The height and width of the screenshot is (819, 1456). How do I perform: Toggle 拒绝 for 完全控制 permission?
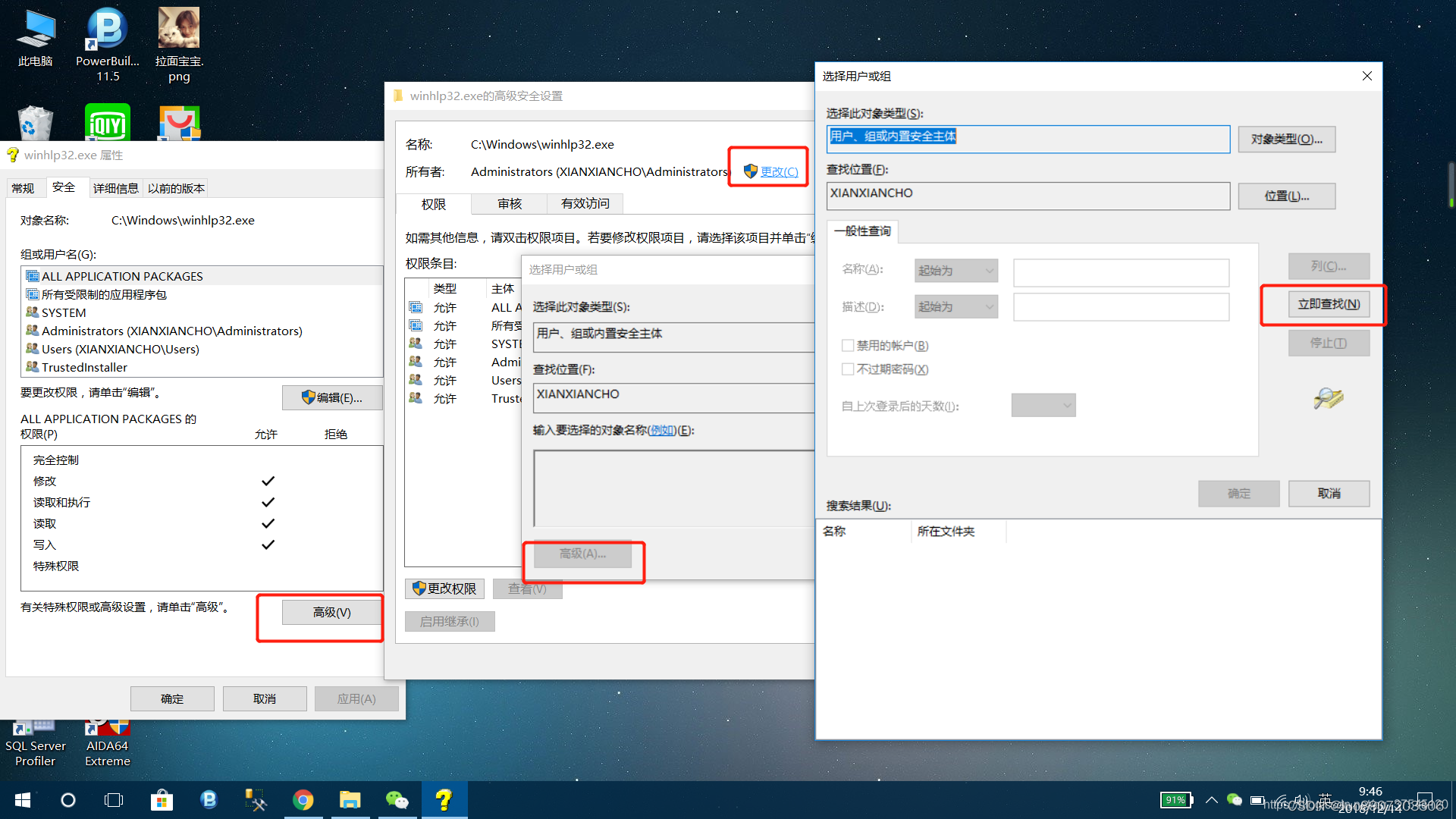click(x=336, y=459)
